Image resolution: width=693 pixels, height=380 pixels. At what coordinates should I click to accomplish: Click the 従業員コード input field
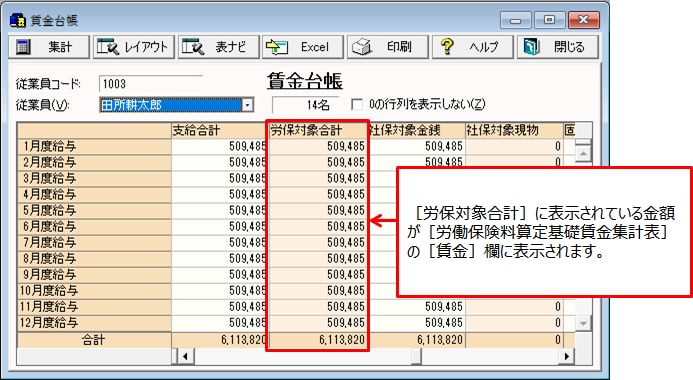point(150,84)
